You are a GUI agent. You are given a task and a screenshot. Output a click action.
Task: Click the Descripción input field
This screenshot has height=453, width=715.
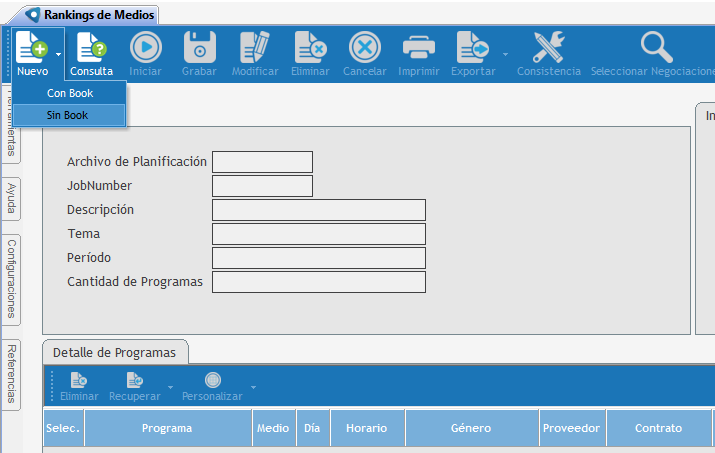click(318, 210)
